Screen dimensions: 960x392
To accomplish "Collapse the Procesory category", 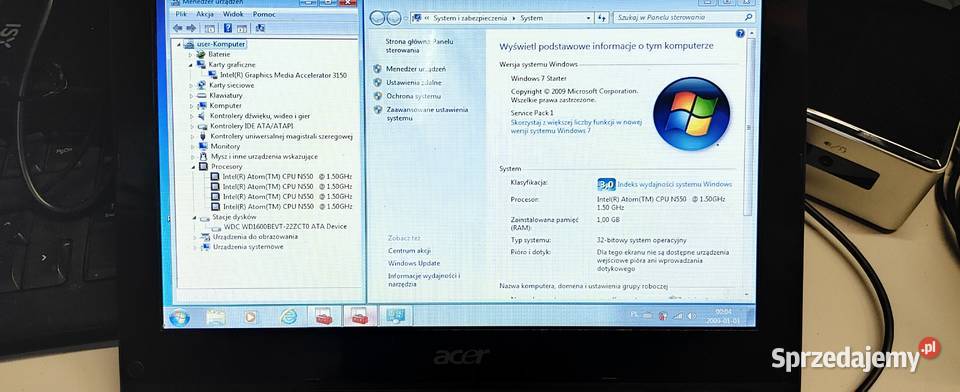I will point(193,167).
